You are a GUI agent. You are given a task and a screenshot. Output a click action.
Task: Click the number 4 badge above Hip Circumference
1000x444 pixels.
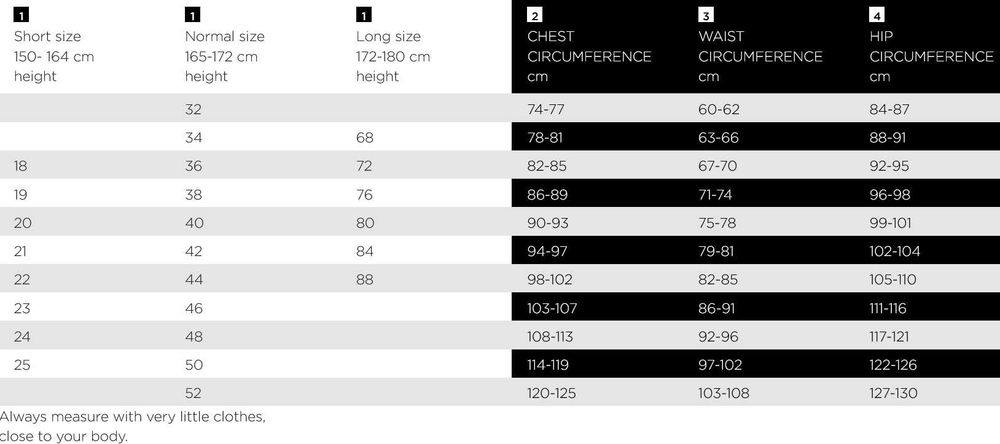point(877,15)
